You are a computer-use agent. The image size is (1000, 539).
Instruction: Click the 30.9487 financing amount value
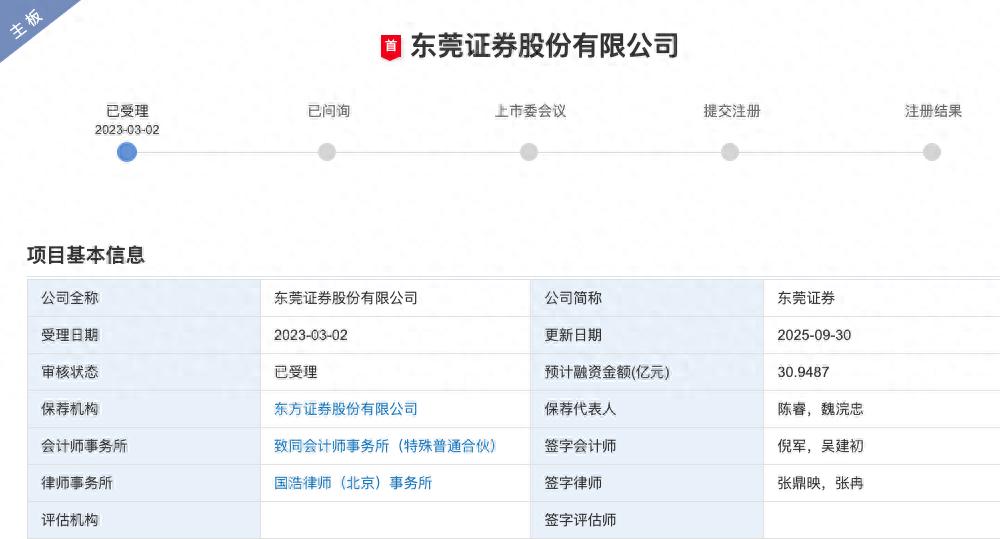tap(803, 372)
